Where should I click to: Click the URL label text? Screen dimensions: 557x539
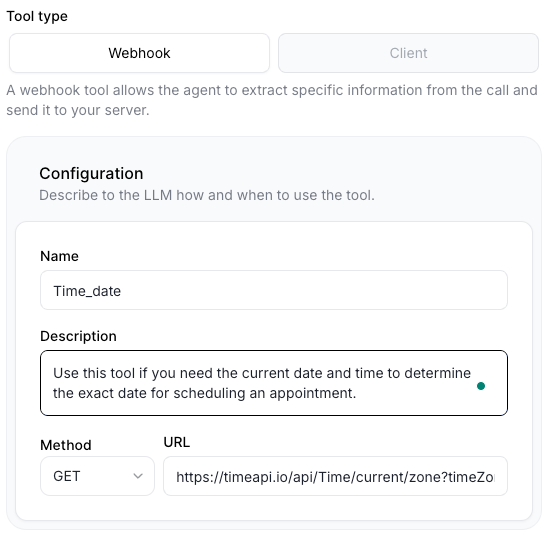point(177,442)
